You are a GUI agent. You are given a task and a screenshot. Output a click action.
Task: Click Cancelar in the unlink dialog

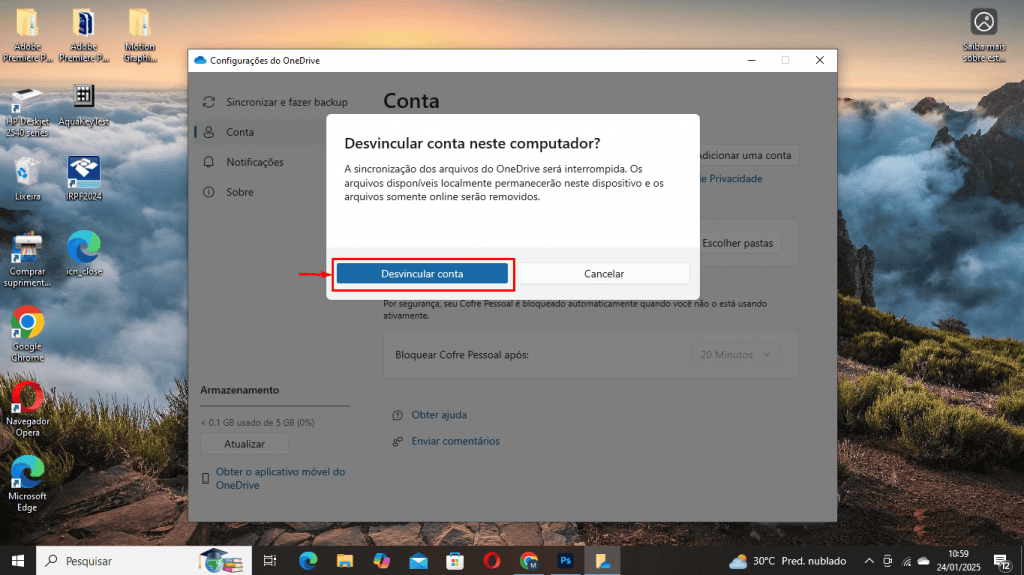tap(603, 274)
